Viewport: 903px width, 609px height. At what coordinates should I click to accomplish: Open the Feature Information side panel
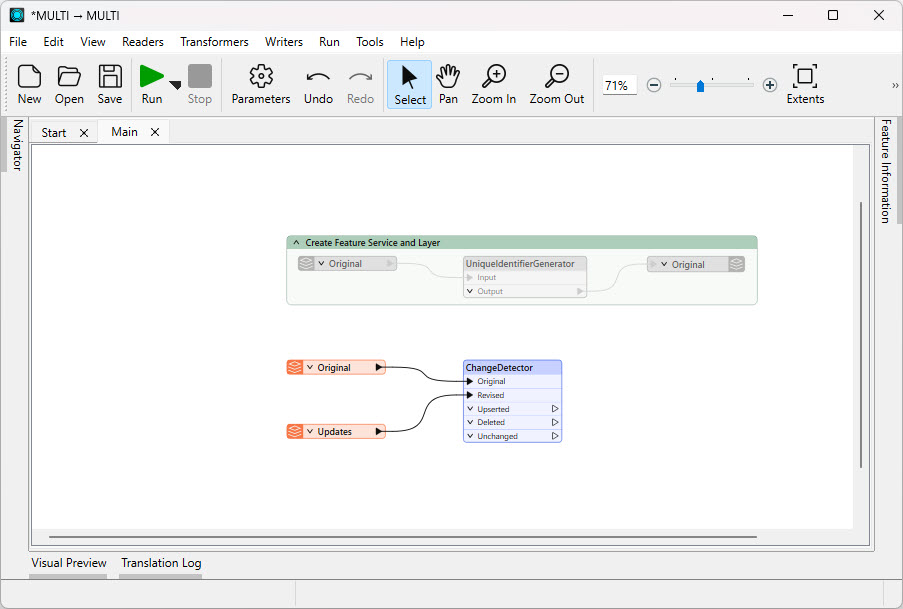886,171
